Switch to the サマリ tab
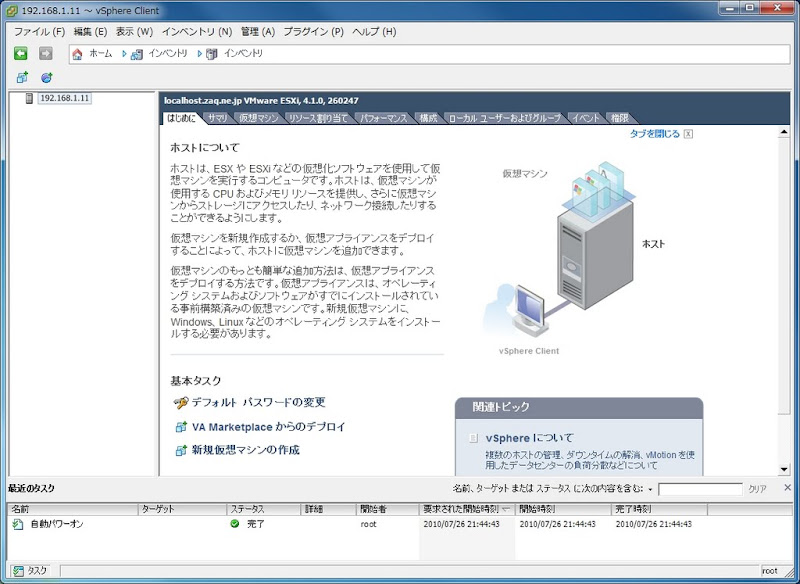 (218, 118)
